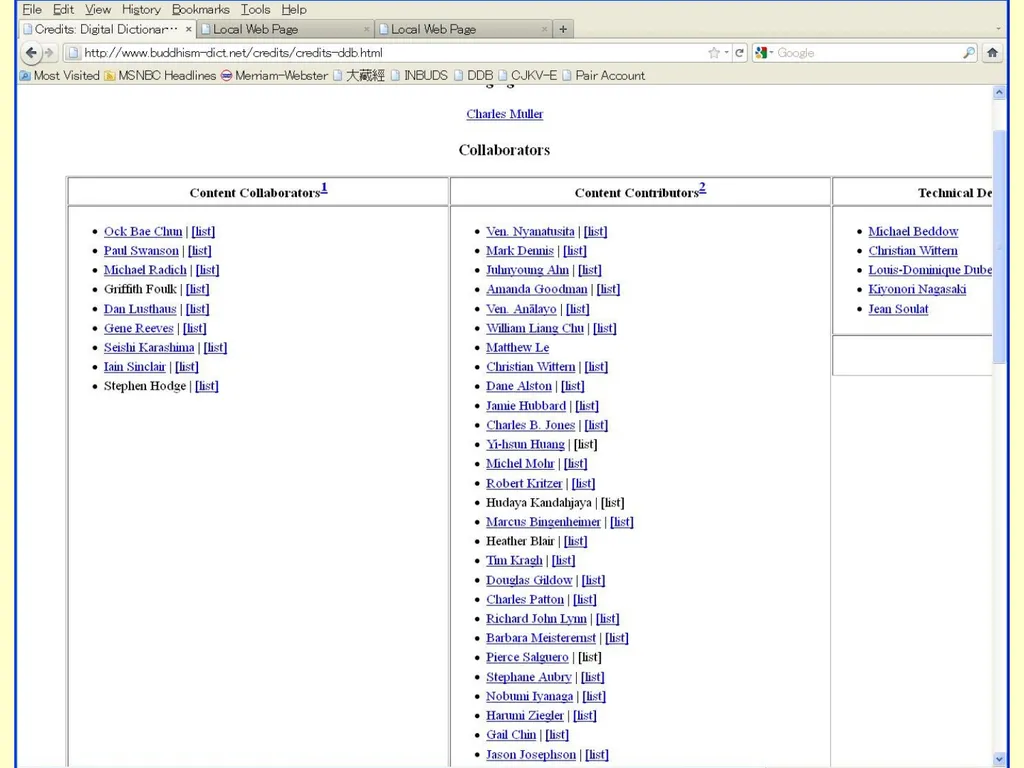Open the list link beside Paul Swanson

[x=200, y=251]
